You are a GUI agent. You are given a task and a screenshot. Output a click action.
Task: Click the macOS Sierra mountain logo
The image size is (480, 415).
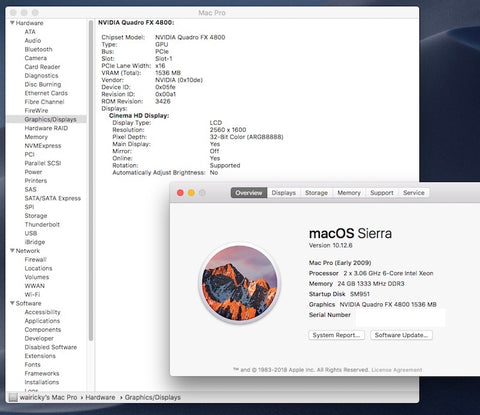click(x=240, y=283)
